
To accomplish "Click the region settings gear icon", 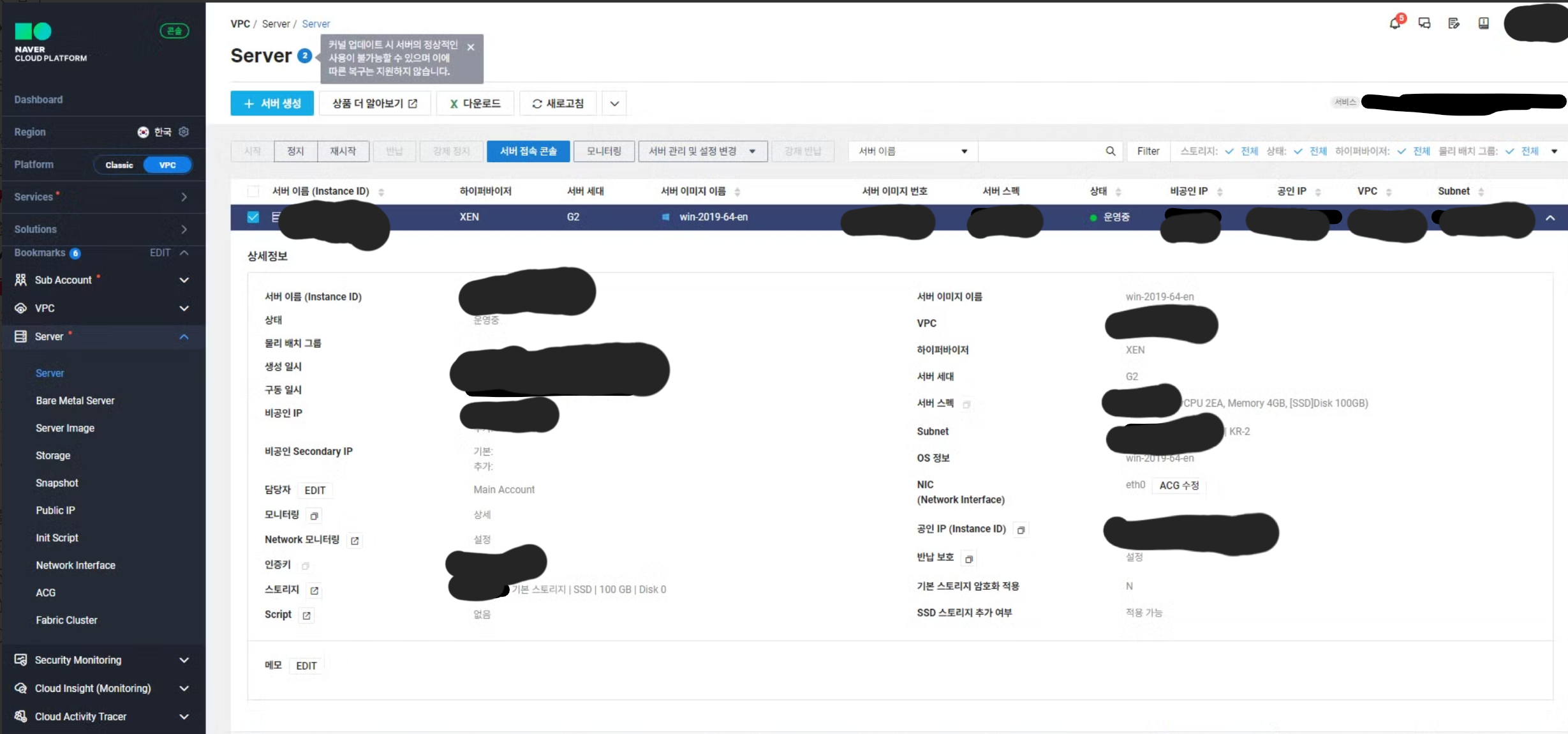I will 184,131.
